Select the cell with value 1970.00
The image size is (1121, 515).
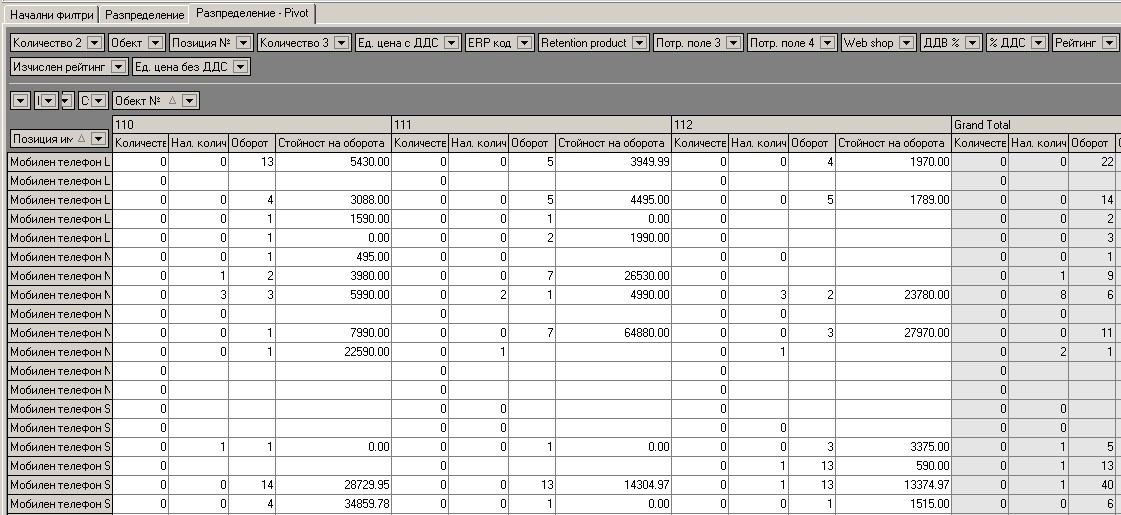pos(893,162)
